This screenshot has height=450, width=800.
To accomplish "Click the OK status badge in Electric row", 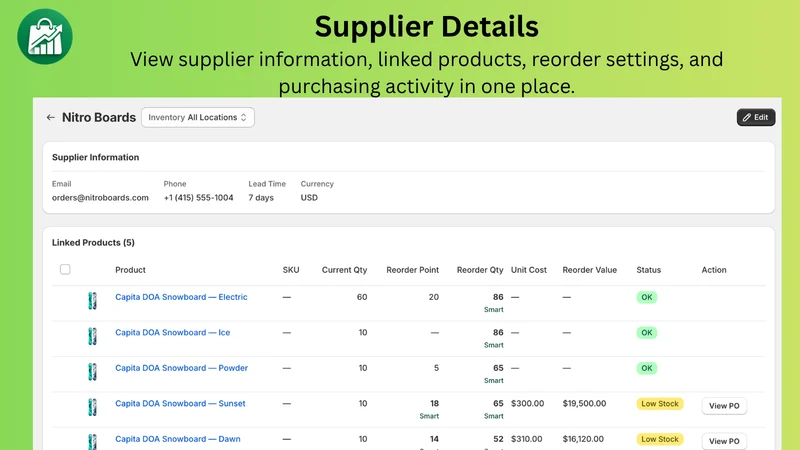I will click(x=646, y=297).
